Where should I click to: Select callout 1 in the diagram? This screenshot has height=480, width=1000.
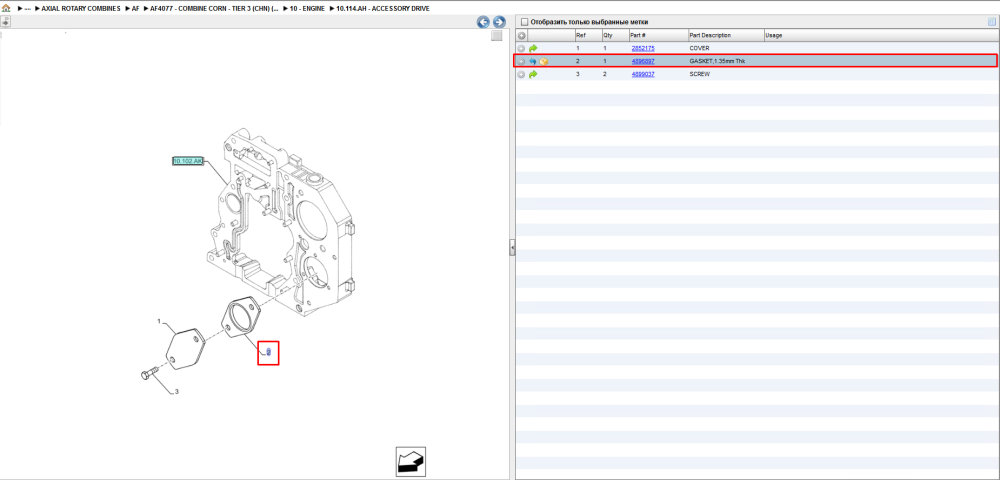[x=159, y=322]
